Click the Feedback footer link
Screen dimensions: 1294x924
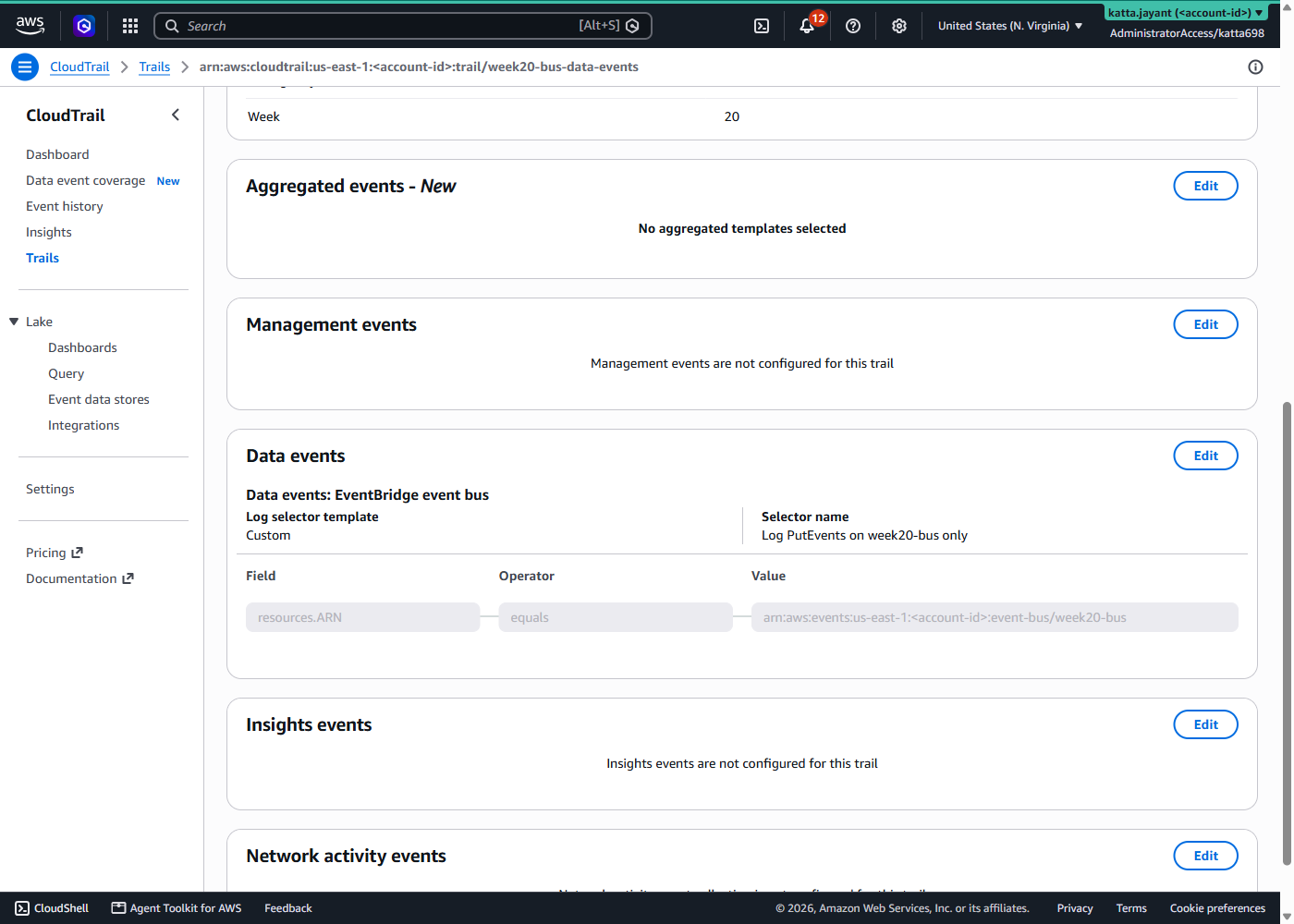pyautogui.click(x=288, y=908)
